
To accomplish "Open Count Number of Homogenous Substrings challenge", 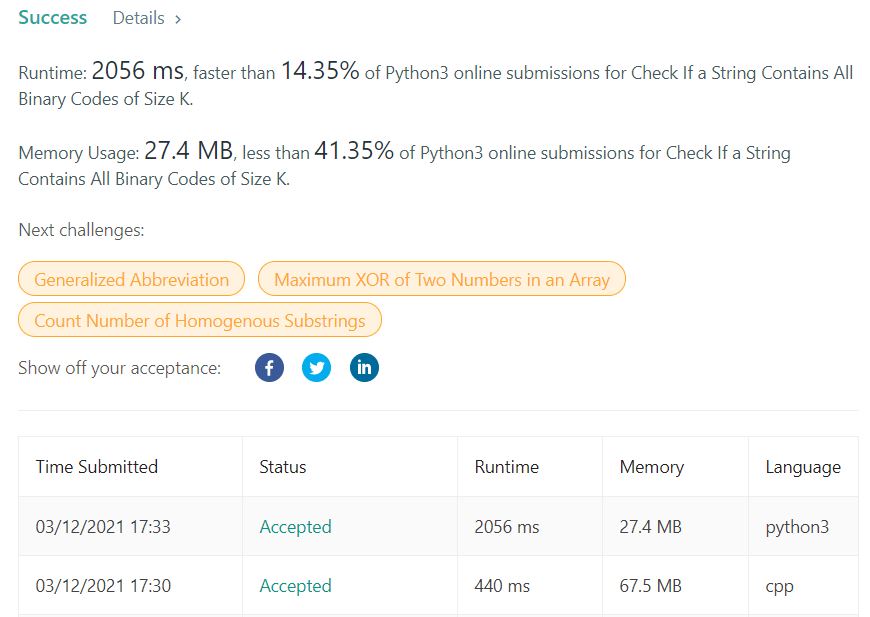I will pos(200,321).
